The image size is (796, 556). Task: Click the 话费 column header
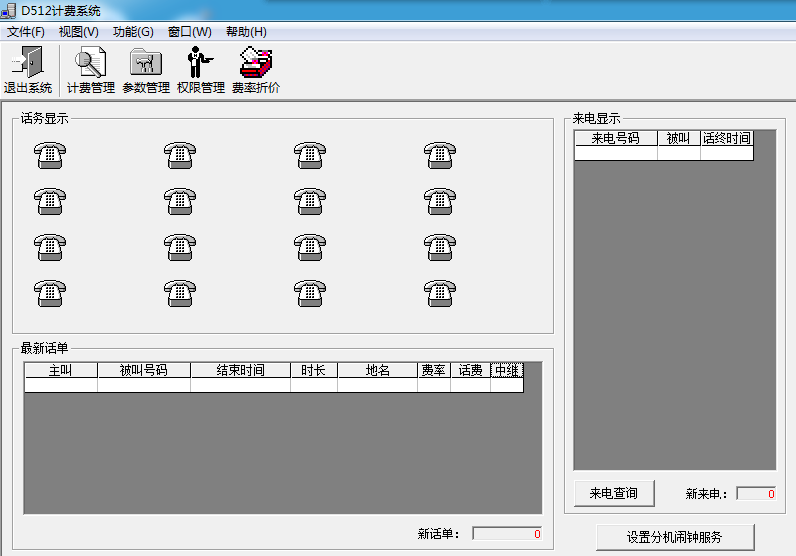coord(470,370)
